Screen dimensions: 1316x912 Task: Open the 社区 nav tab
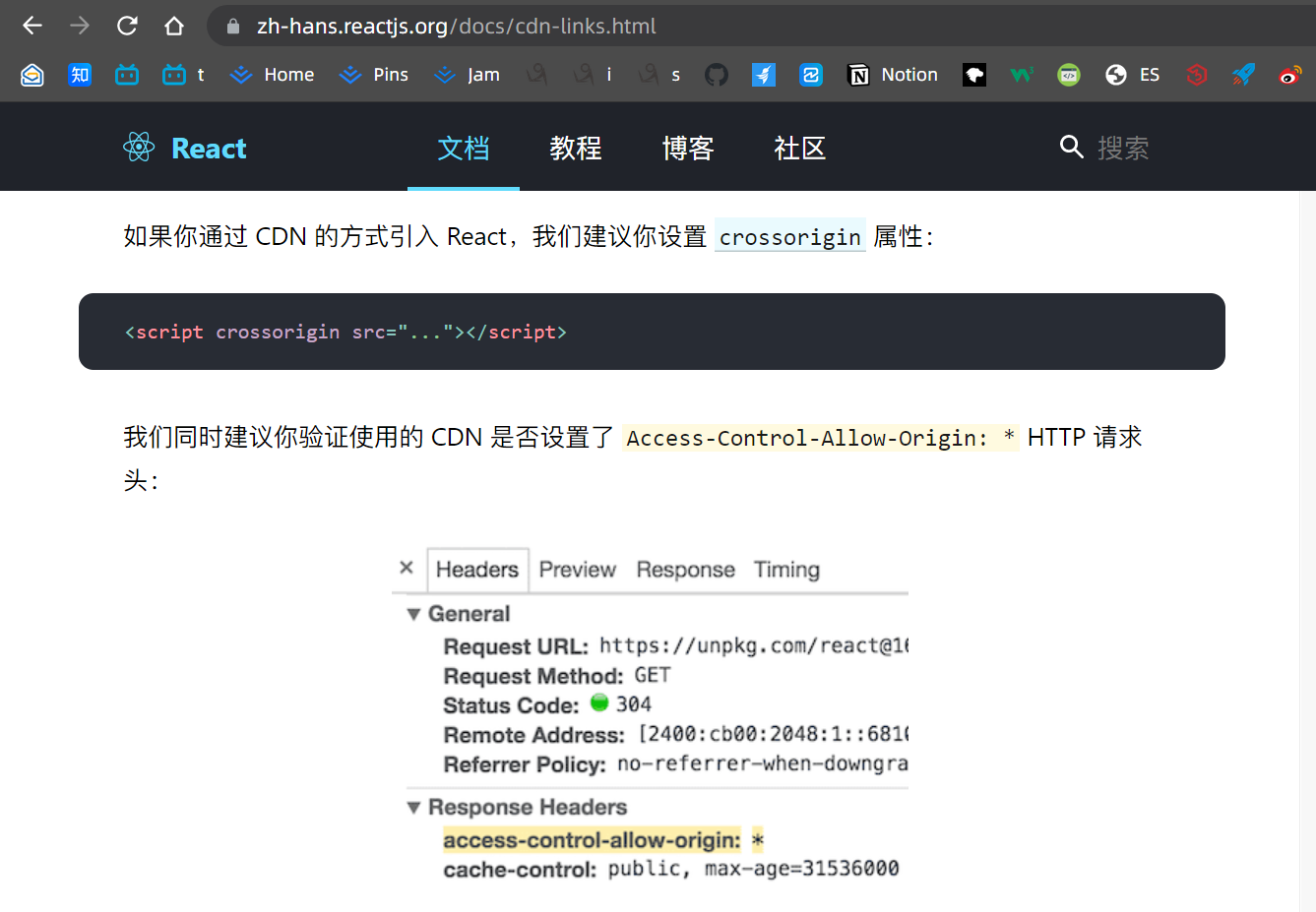coord(800,148)
